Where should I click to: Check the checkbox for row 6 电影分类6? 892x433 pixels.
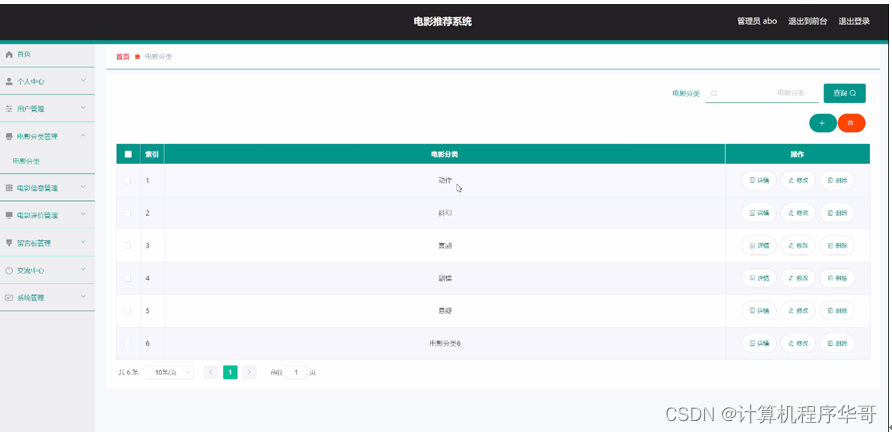click(127, 344)
